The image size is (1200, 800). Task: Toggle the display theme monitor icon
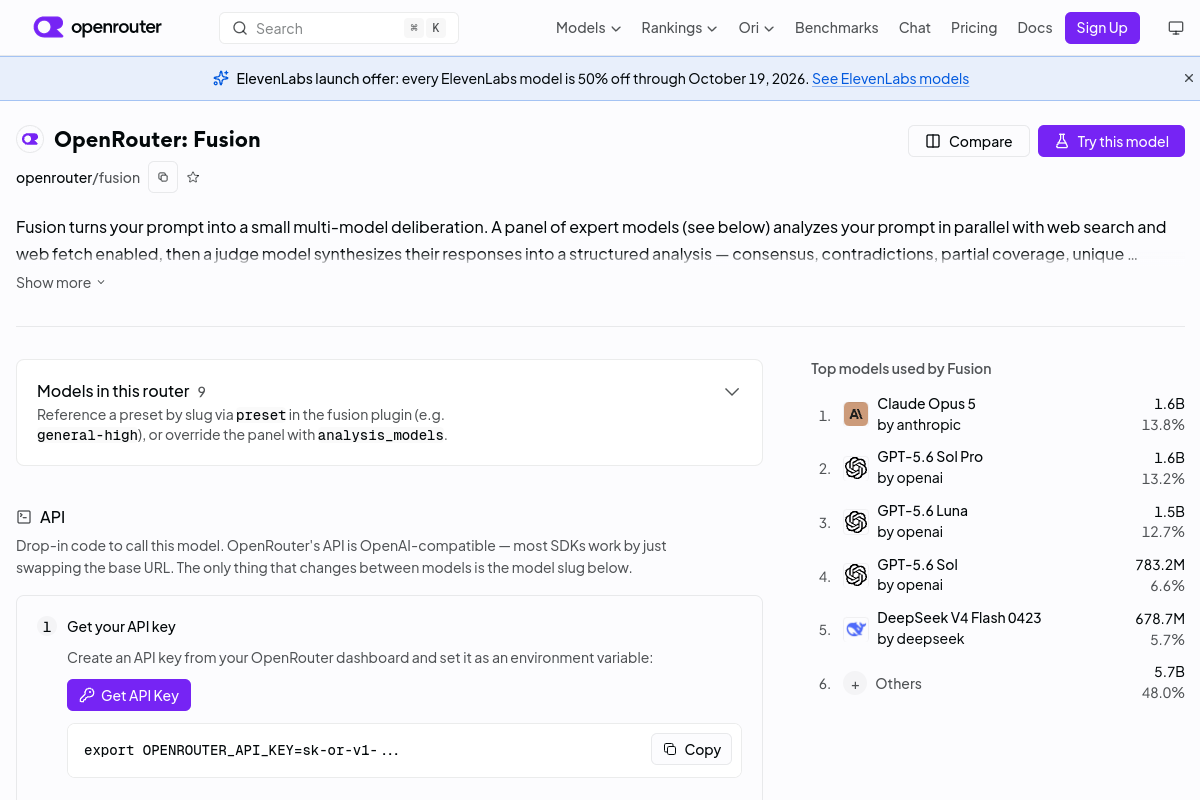click(1176, 28)
